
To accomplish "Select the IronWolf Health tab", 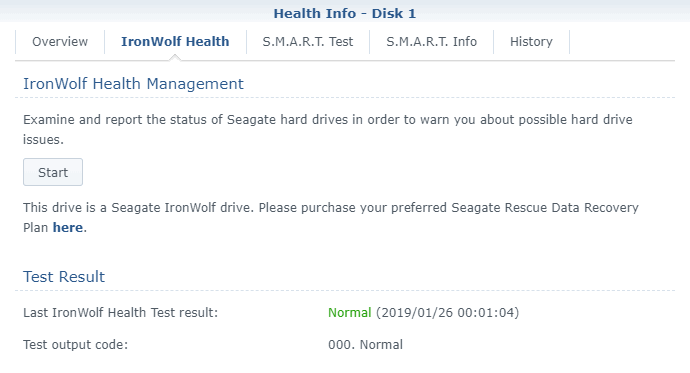I will [175, 42].
